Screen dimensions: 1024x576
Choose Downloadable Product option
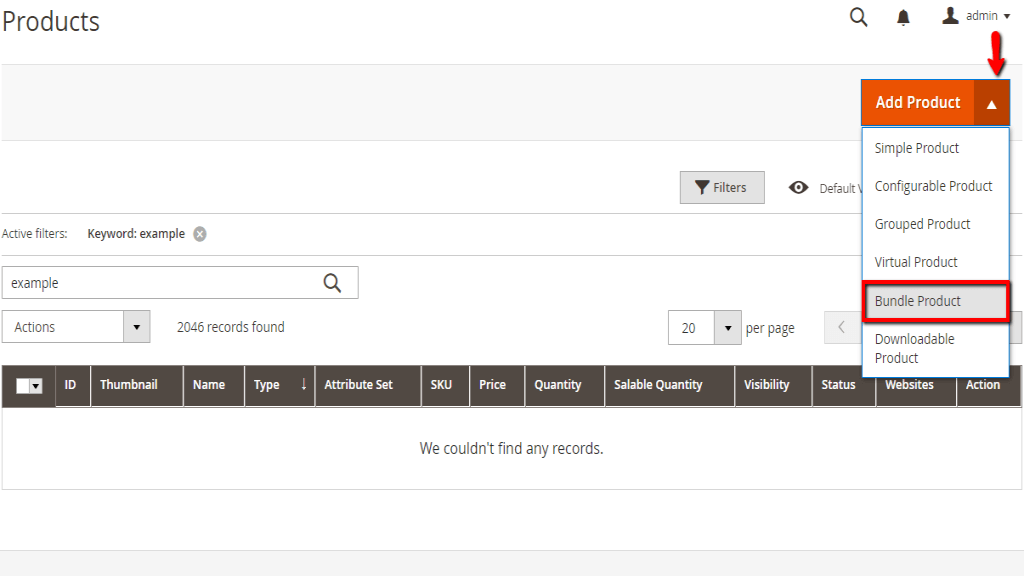pyautogui.click(x=914, y=348)
